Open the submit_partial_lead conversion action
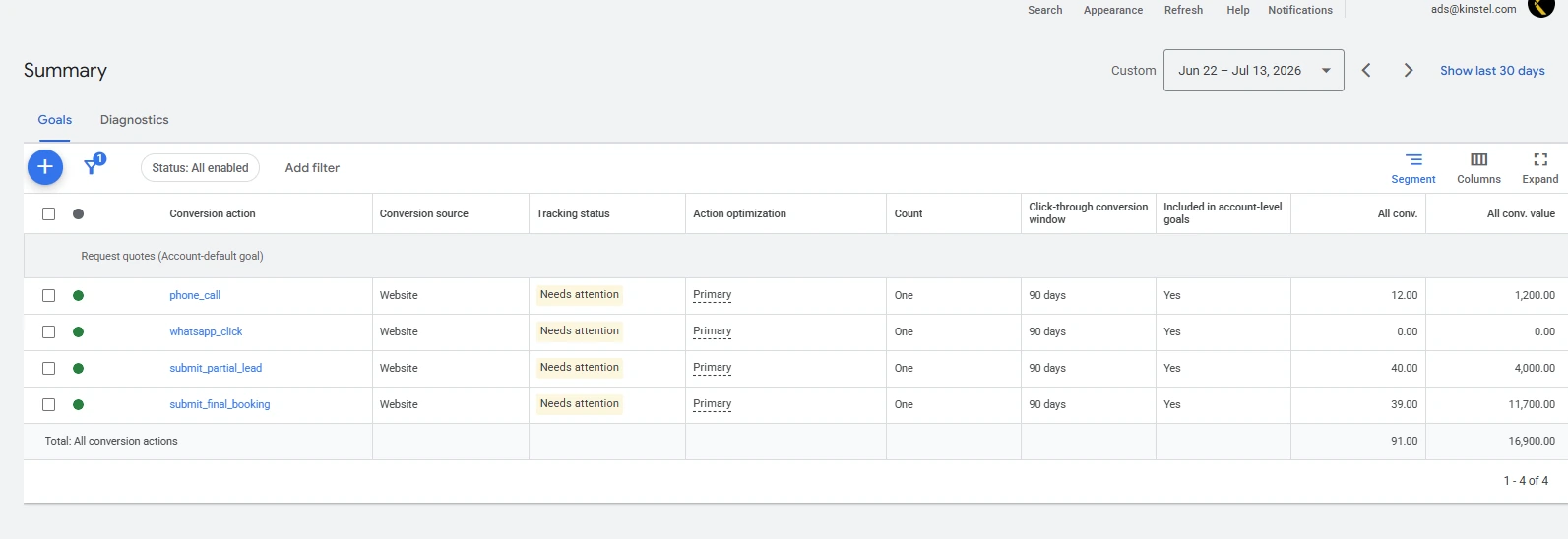The height and width of the screenshot is (539, 1568). click(x=216, y=368)
